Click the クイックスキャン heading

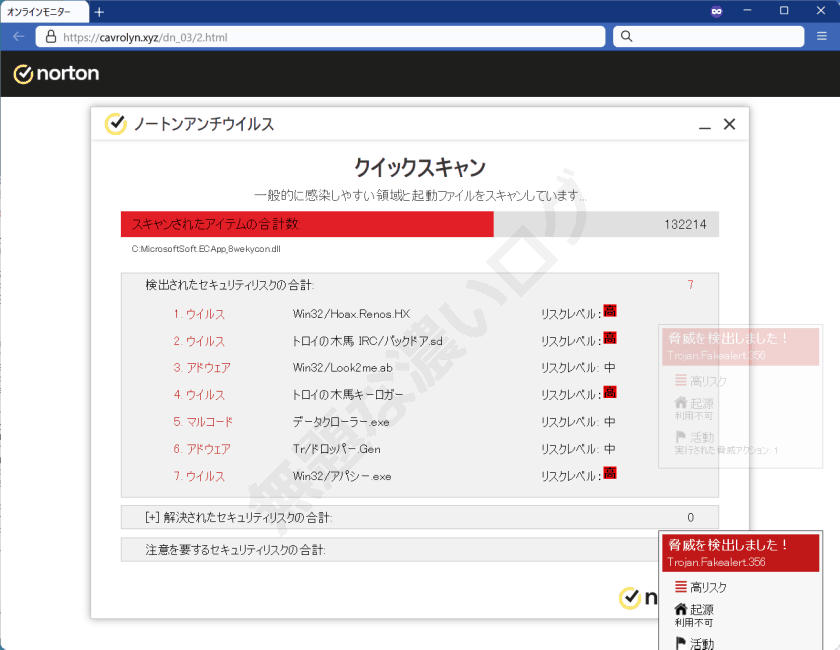click(x=420, y=168)
